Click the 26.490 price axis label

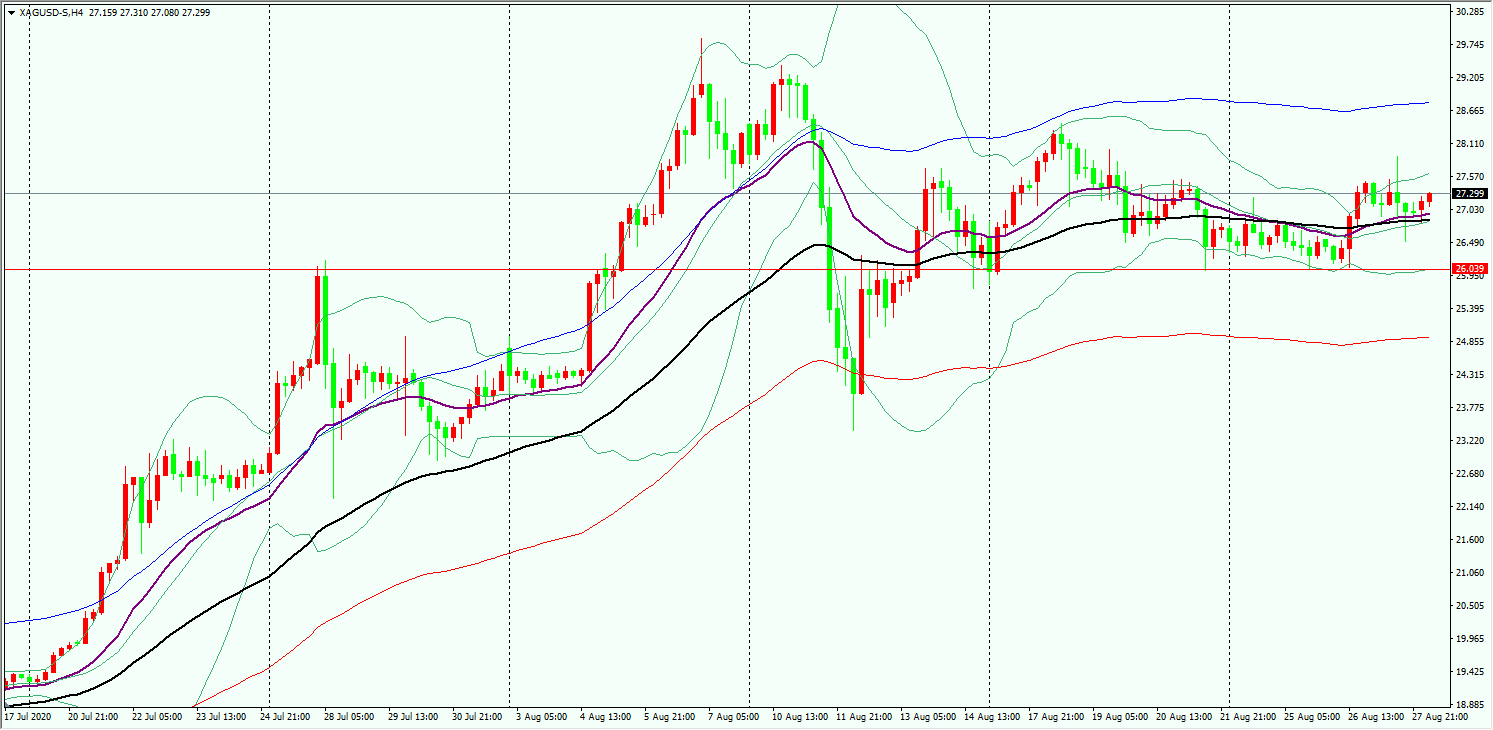1469,243
